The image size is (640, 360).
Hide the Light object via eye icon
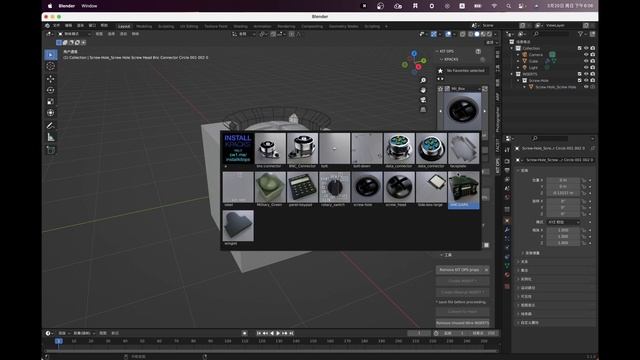tap(586, 68)
